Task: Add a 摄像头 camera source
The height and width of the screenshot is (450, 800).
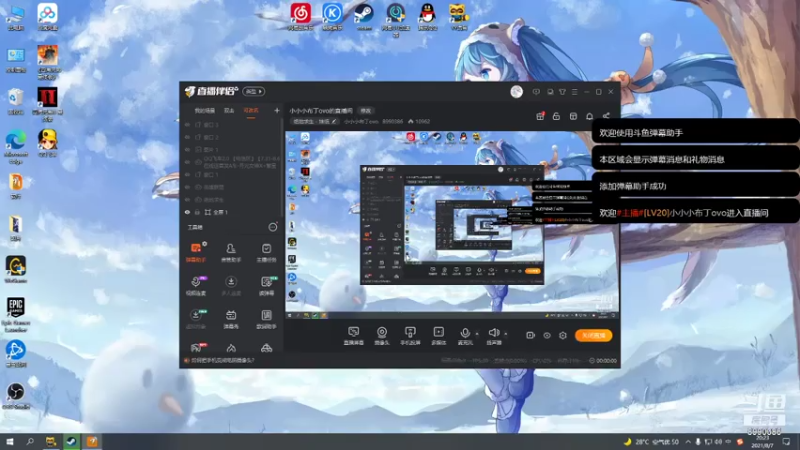Action: coord(382,336)
